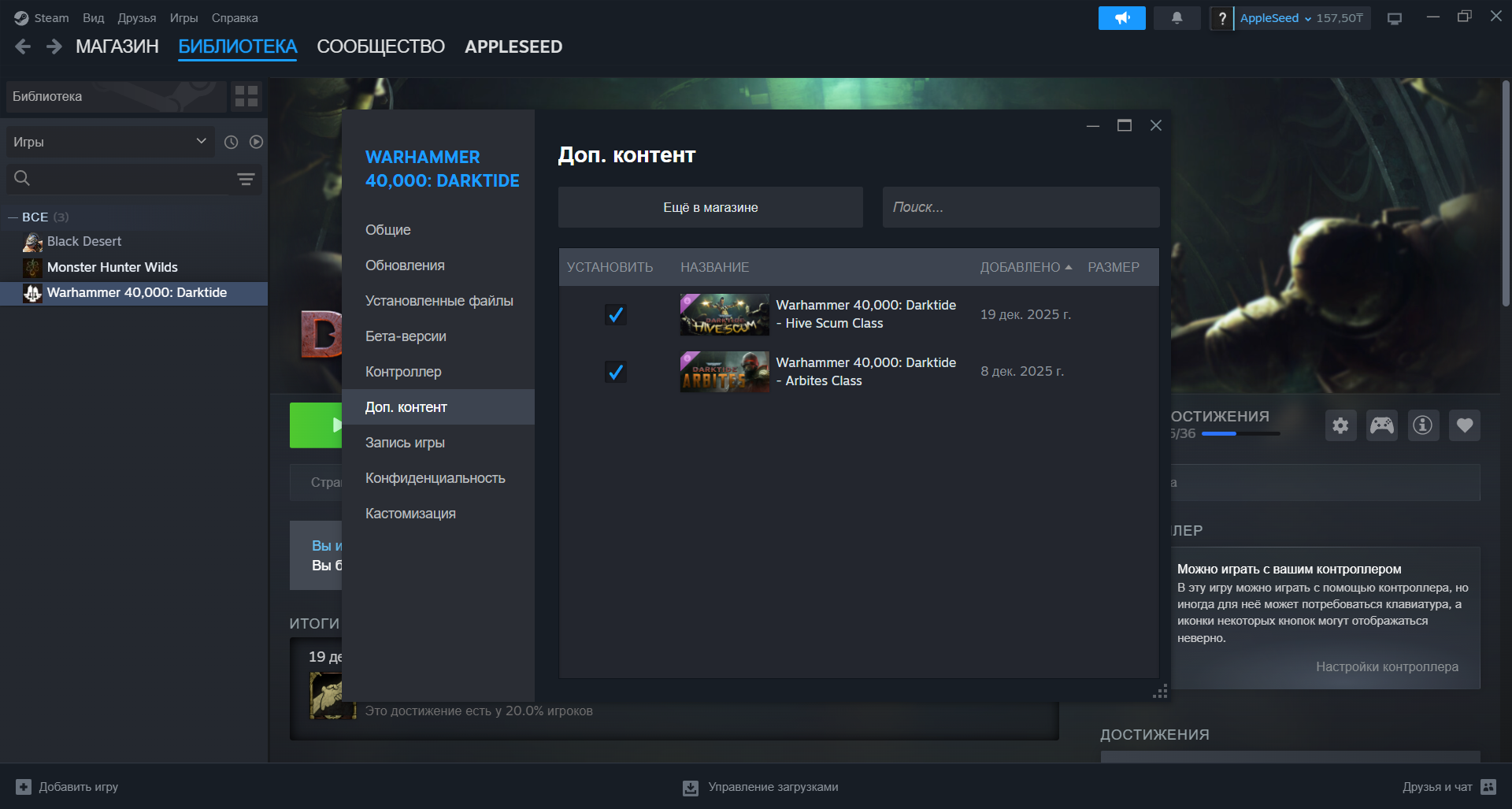Open the Игры category dropdown
This screenshot has height=809, width=1512.
(x=110, y=142)
